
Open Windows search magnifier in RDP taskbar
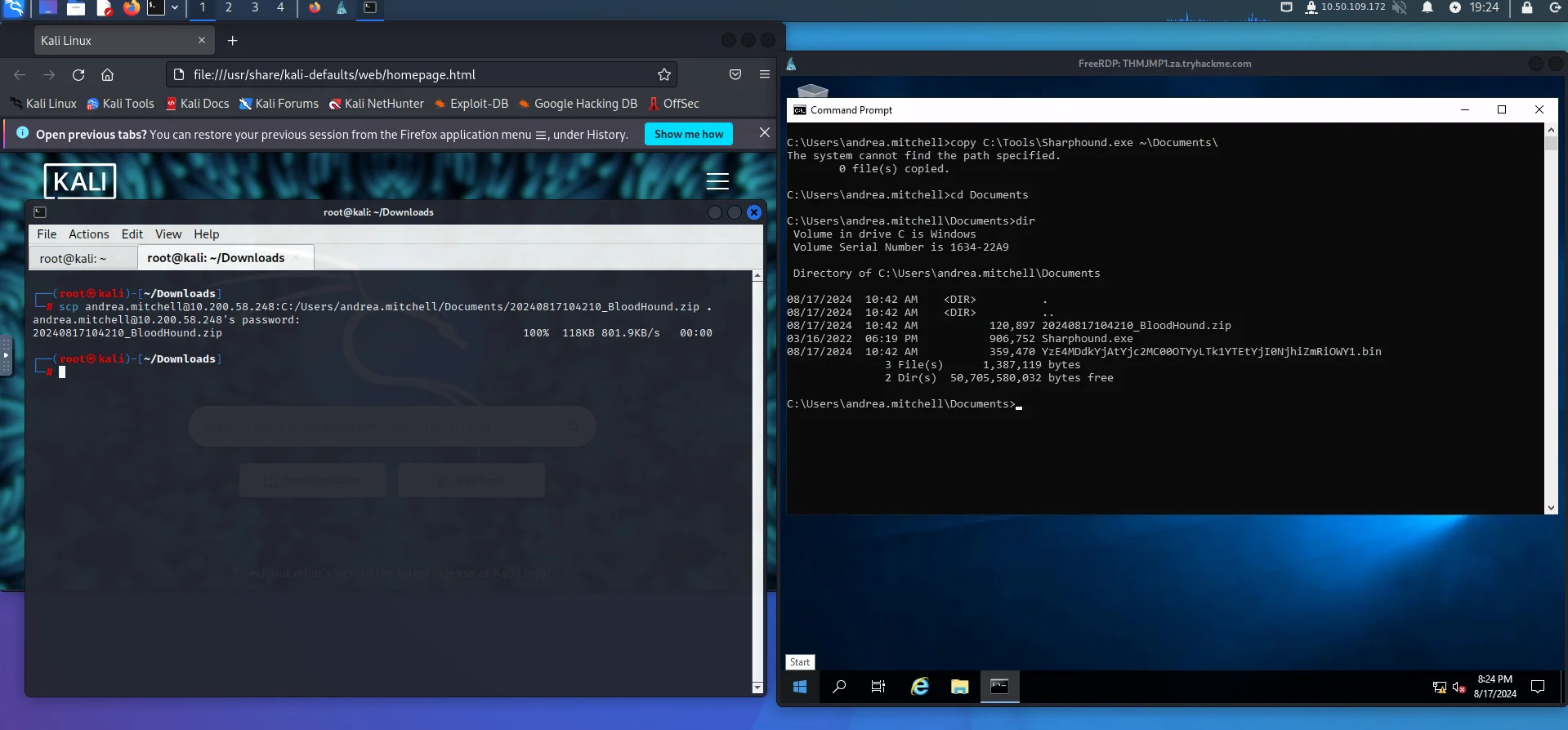tap(839, 687)
